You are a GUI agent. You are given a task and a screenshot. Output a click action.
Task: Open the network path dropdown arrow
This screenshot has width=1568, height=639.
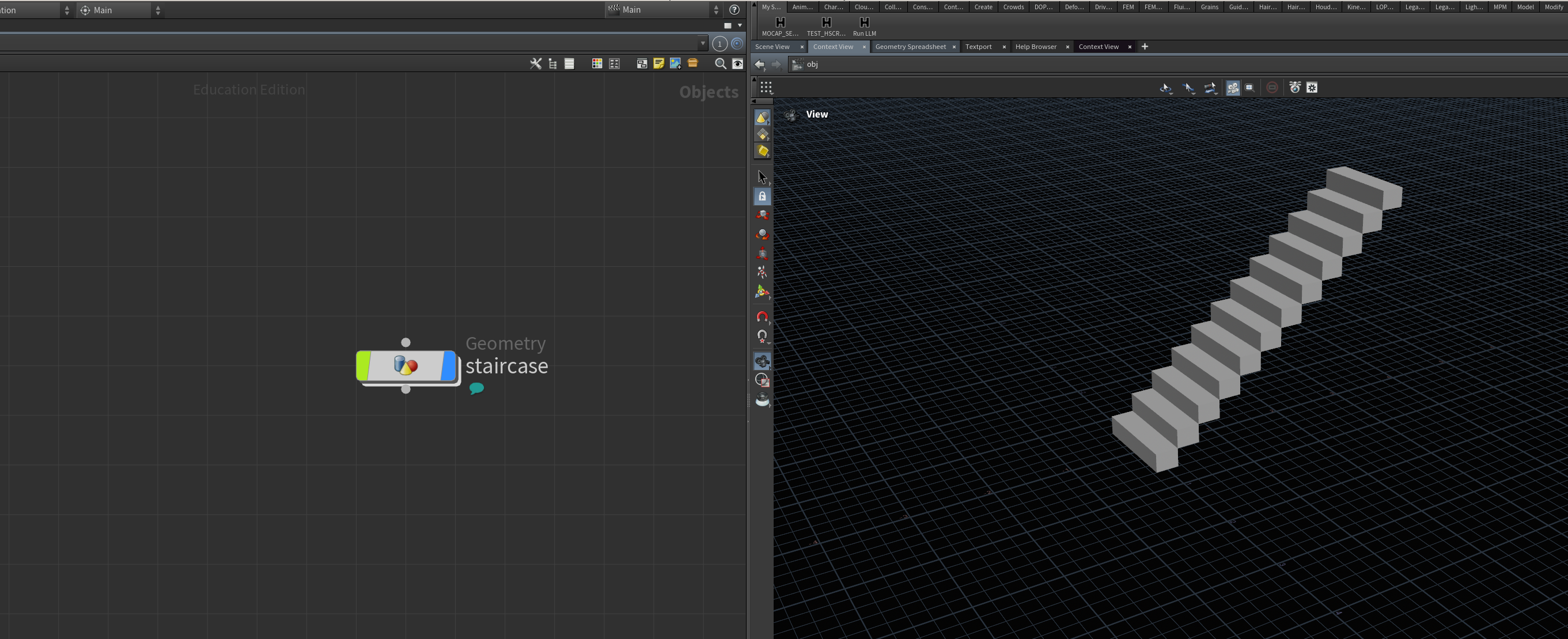pos(702,44)
